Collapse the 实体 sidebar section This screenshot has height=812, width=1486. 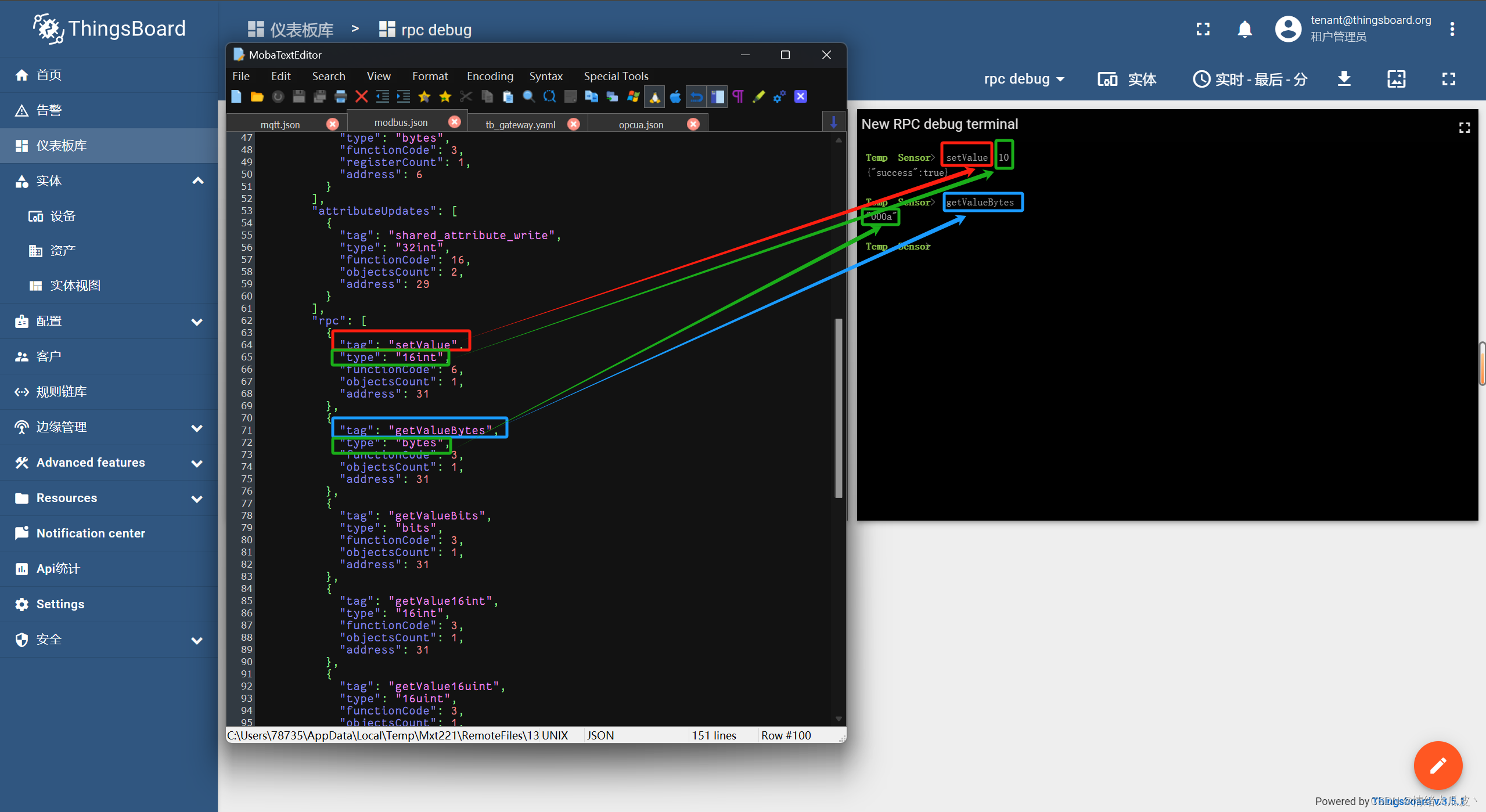coord(197,181)
